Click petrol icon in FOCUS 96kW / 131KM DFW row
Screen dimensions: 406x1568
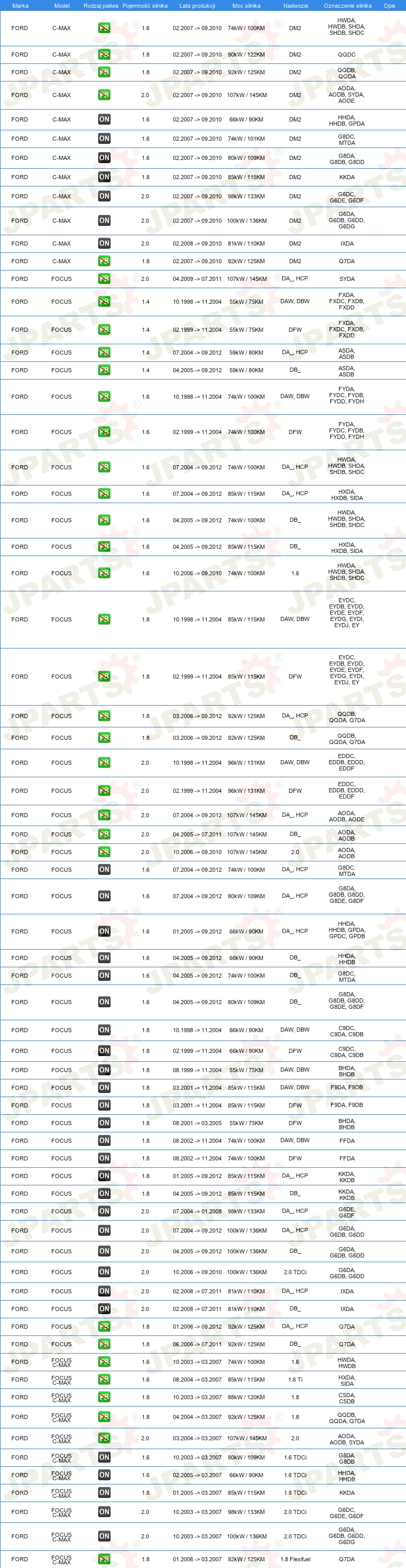(x=104, y=791)
